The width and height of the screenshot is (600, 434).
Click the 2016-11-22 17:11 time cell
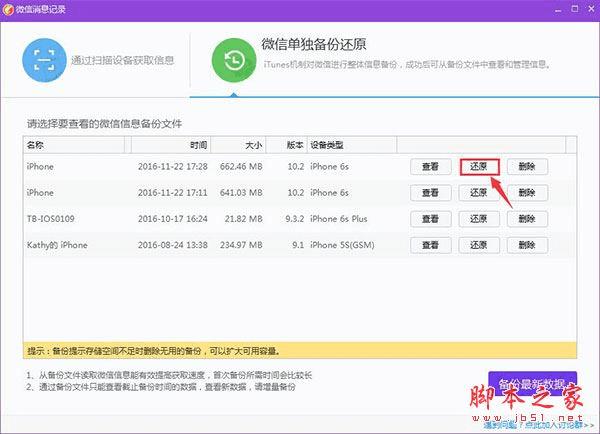click(x=173, y=193)
